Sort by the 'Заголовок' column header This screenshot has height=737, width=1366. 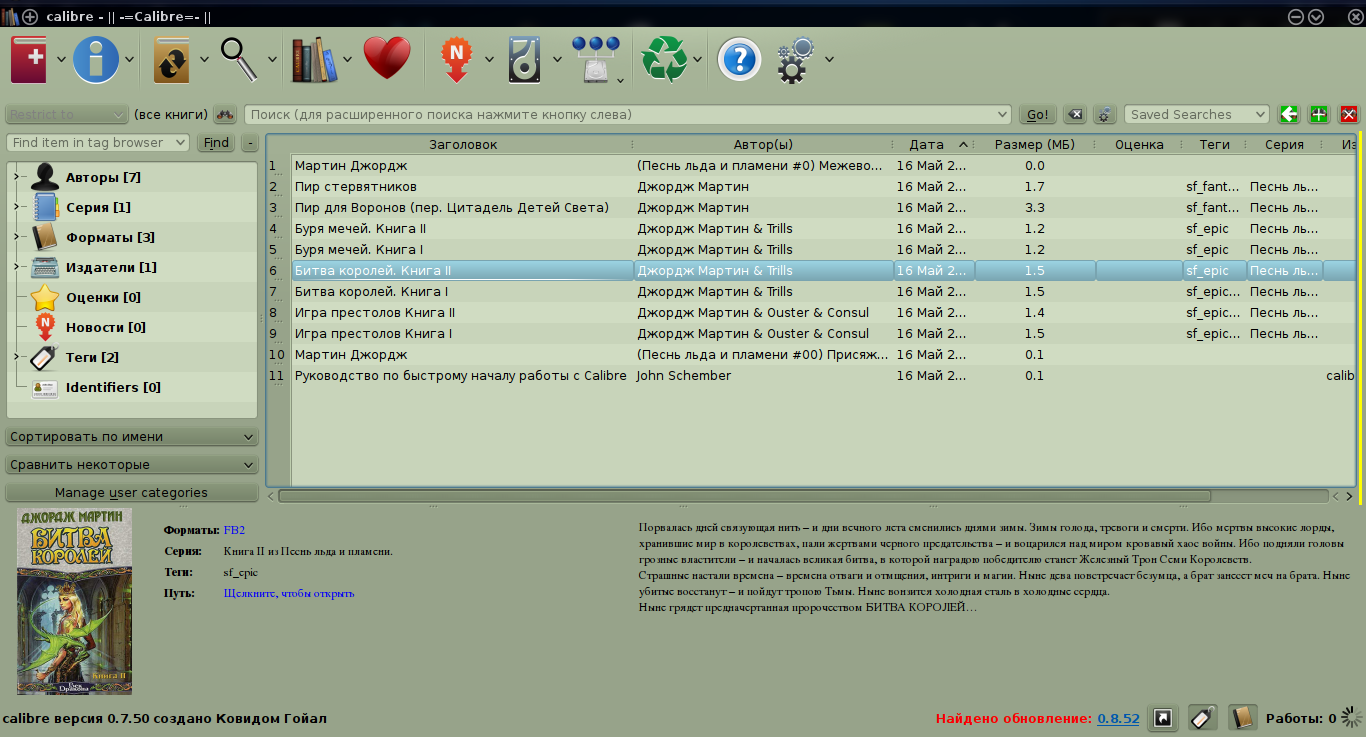pos(463,145)
